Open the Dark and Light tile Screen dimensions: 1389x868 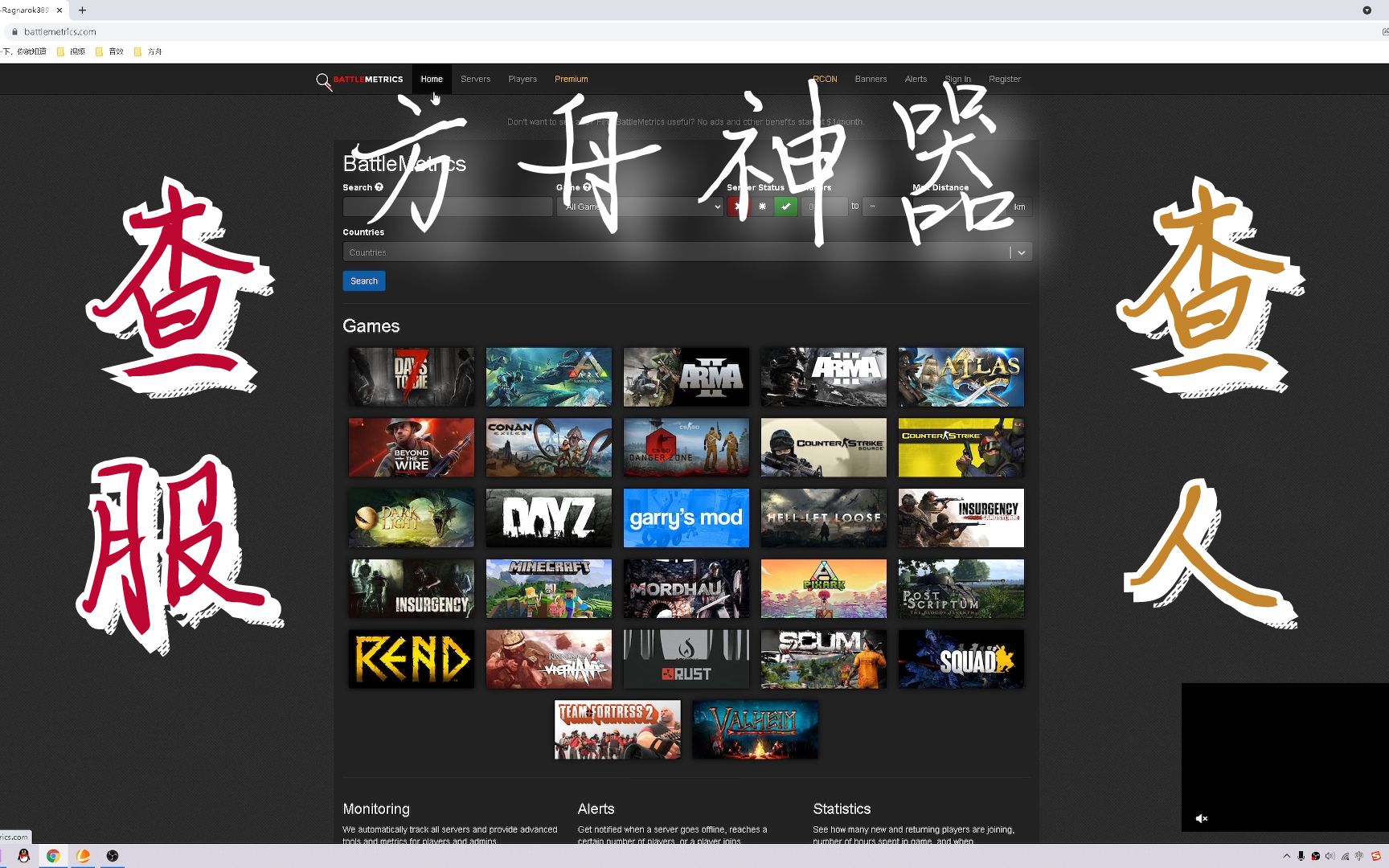click(412, 518)
